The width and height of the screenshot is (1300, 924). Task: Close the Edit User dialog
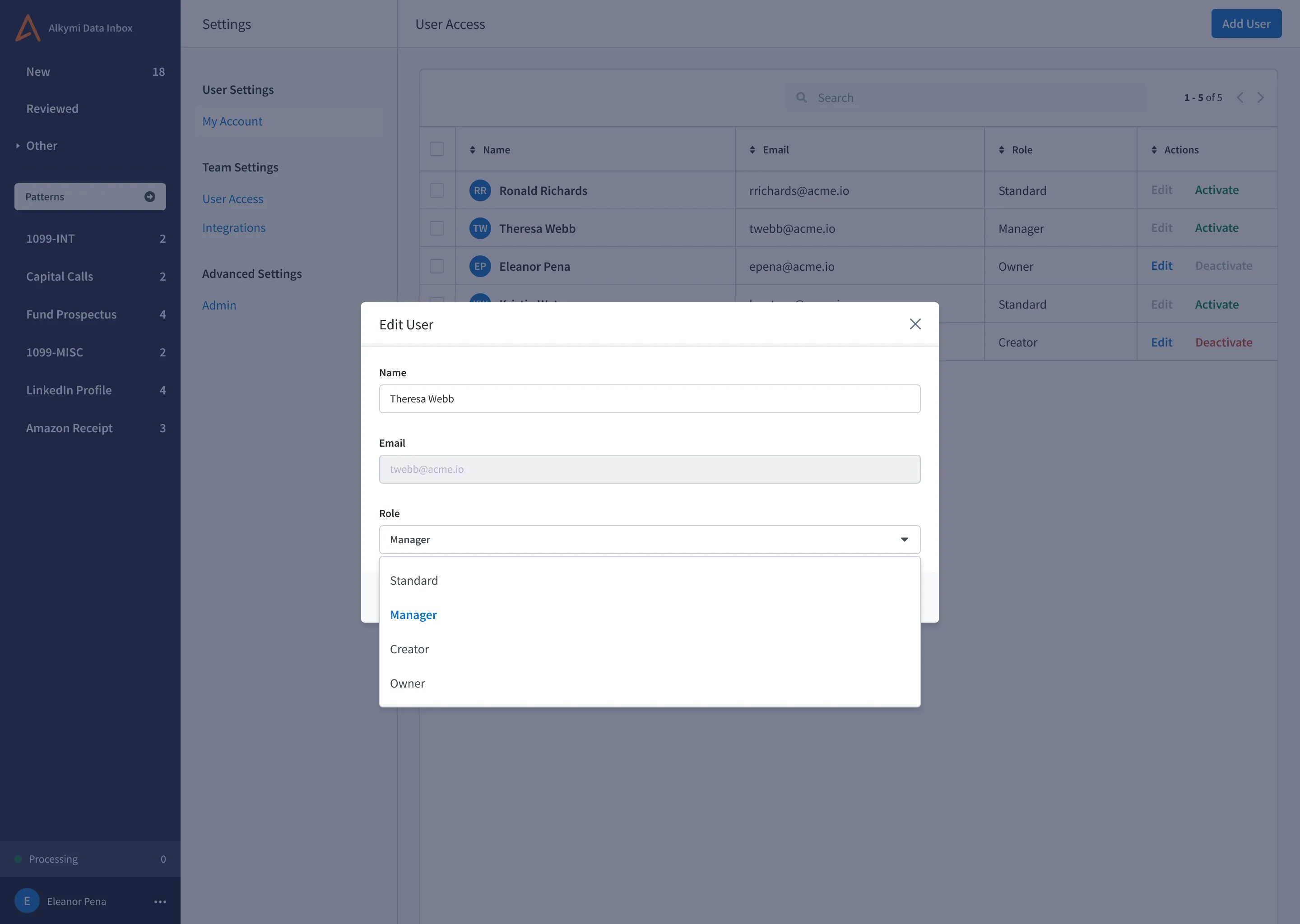915,324
